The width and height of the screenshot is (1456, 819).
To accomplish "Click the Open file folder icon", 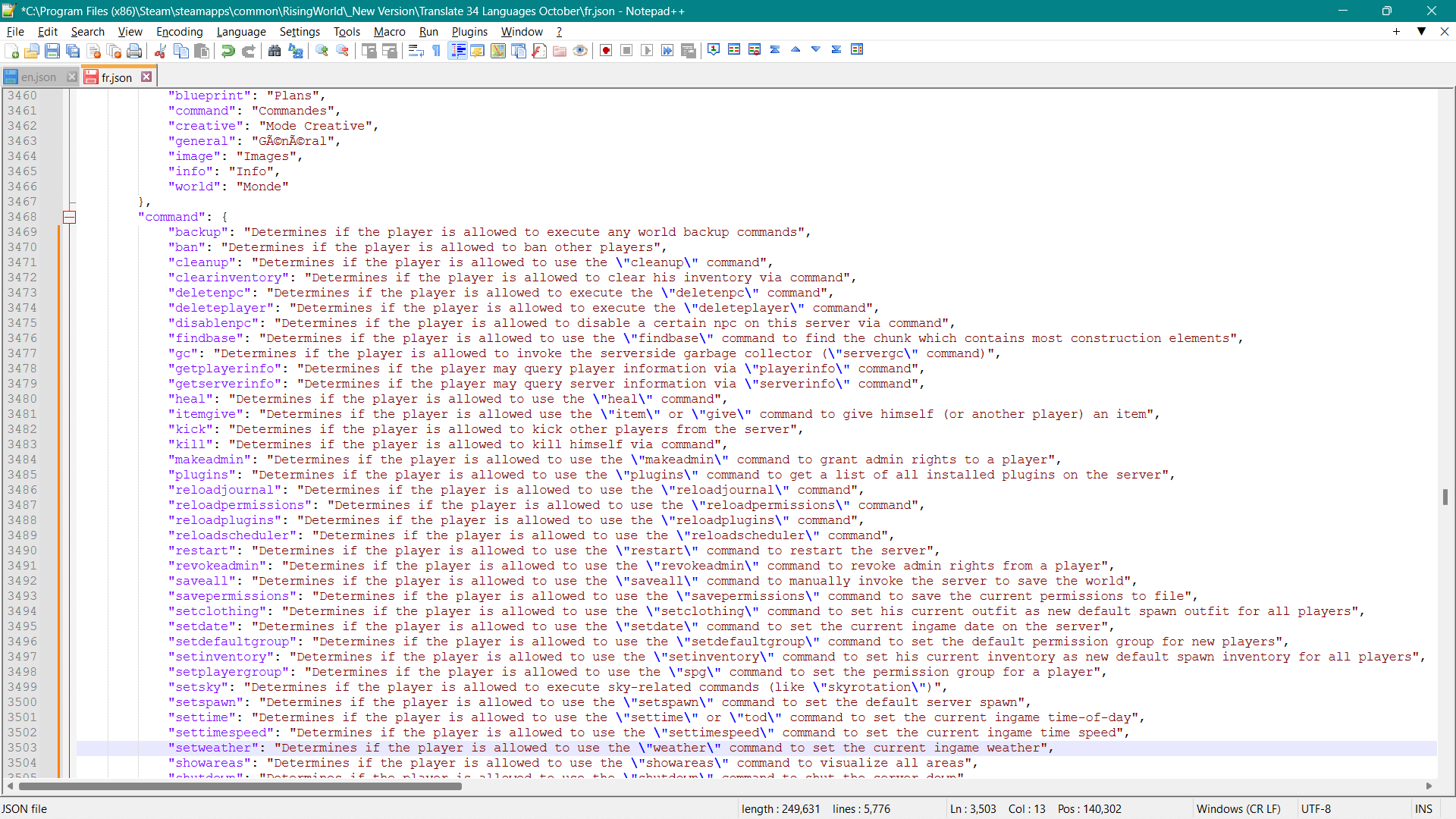I will coord(32,51).
